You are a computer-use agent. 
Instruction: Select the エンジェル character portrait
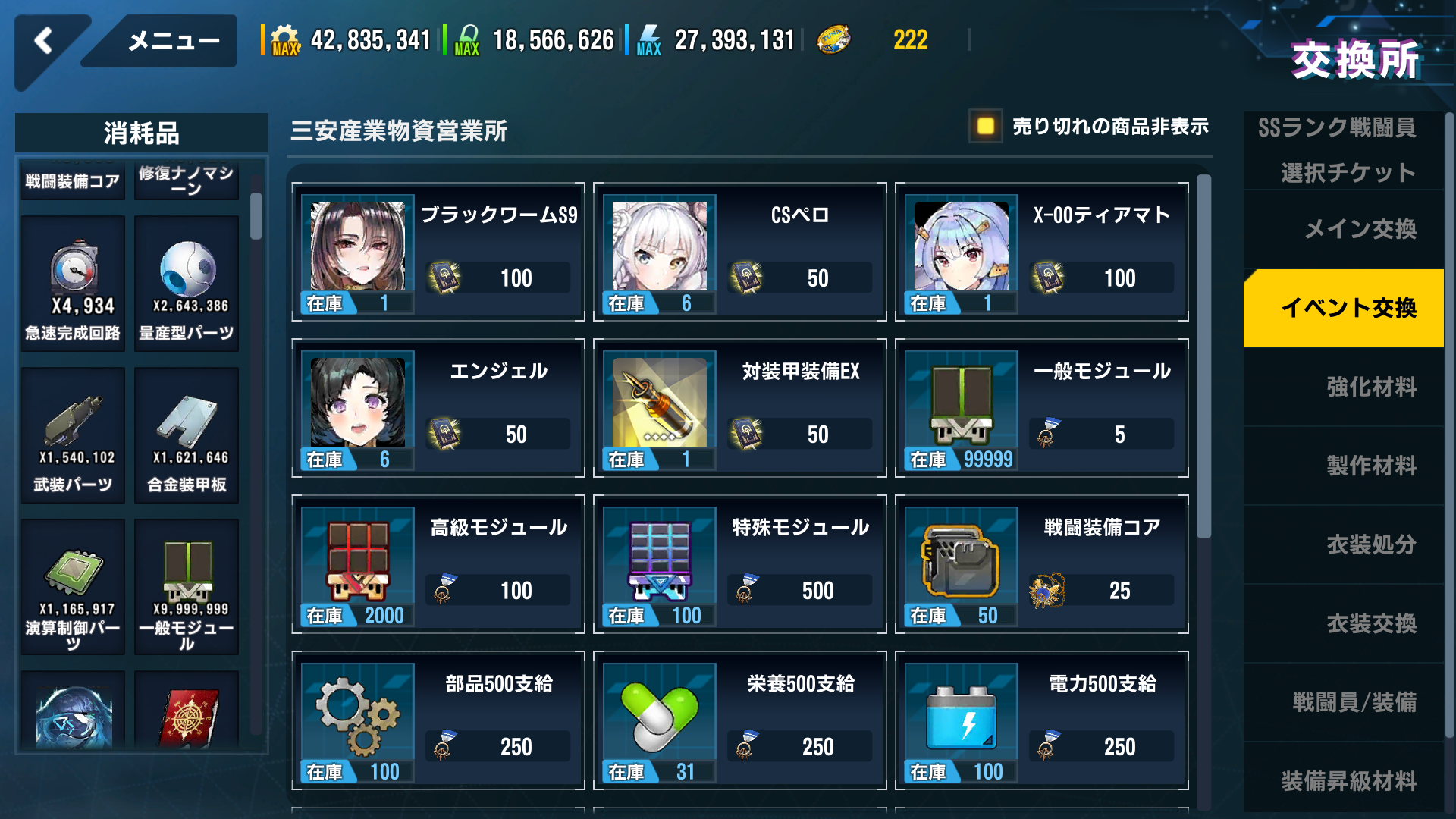coord(358,403)
